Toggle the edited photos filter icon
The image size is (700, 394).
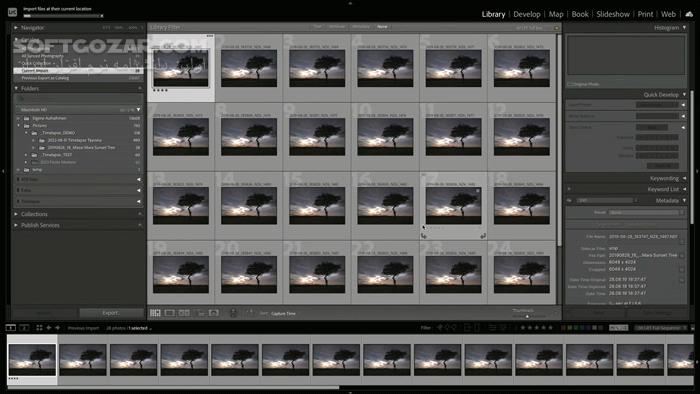tap(492, 328)
